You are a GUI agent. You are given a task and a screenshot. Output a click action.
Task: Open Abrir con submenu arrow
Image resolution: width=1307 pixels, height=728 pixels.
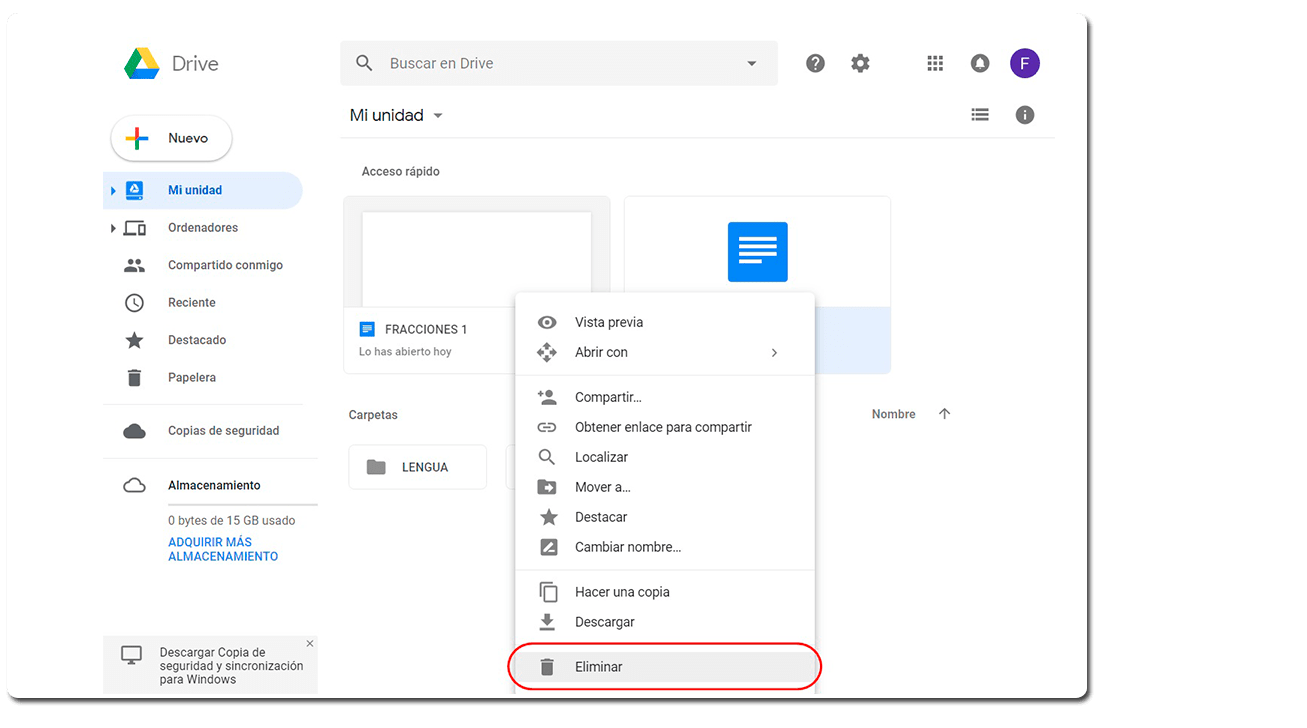[x=774, y=352]
